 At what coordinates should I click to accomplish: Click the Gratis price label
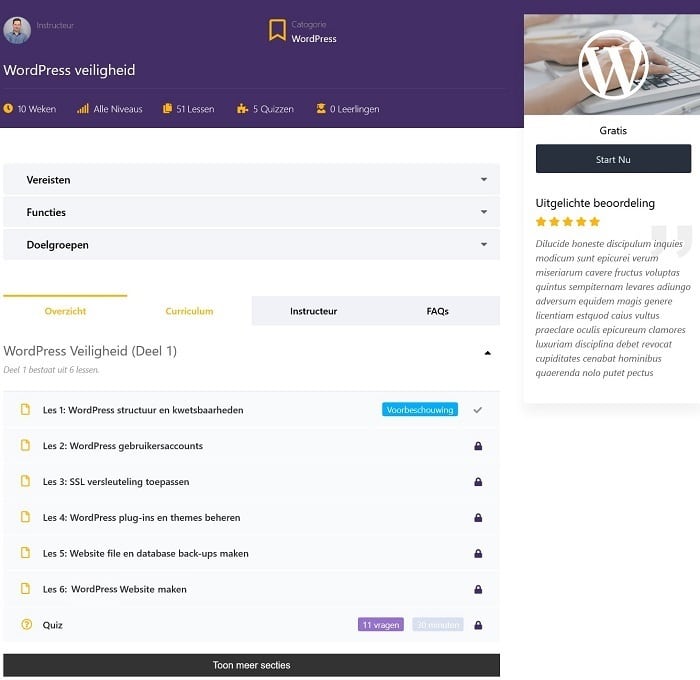tap(613, 130)
